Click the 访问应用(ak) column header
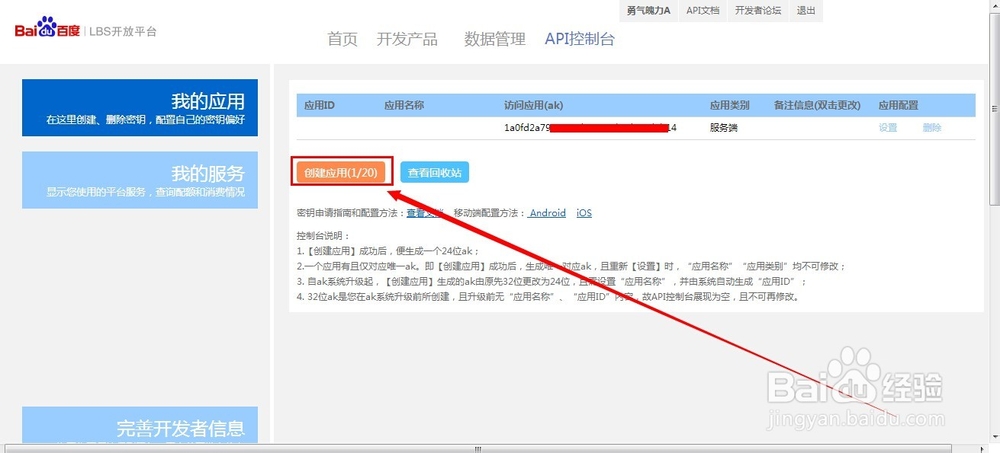Image resolution: width=1000 pixels, height=453 pixels. click(534, 105)
